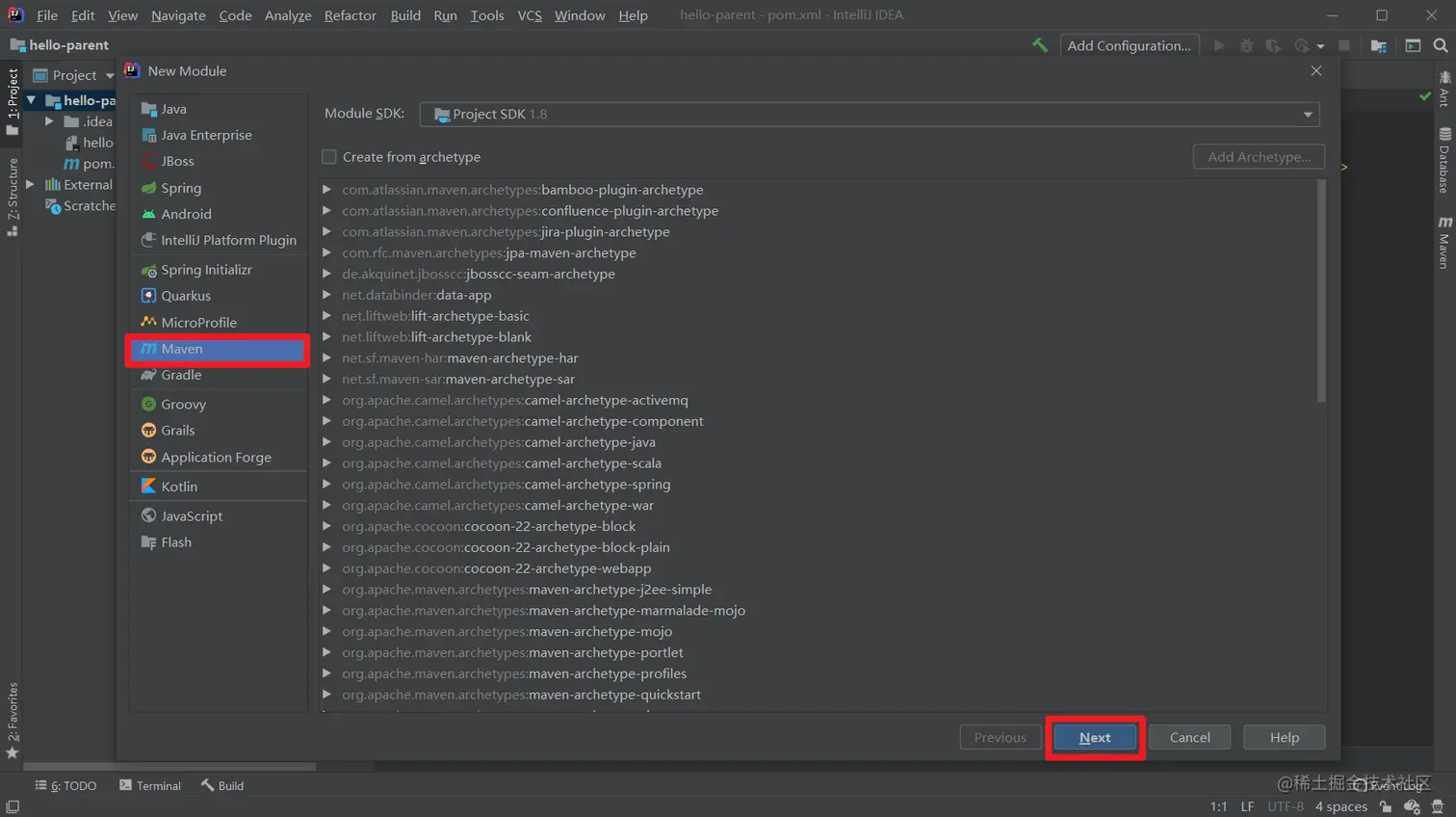Viewport: 1456px width, 817px height.
Task: Open the Build menu
Action: click(405, 15)
